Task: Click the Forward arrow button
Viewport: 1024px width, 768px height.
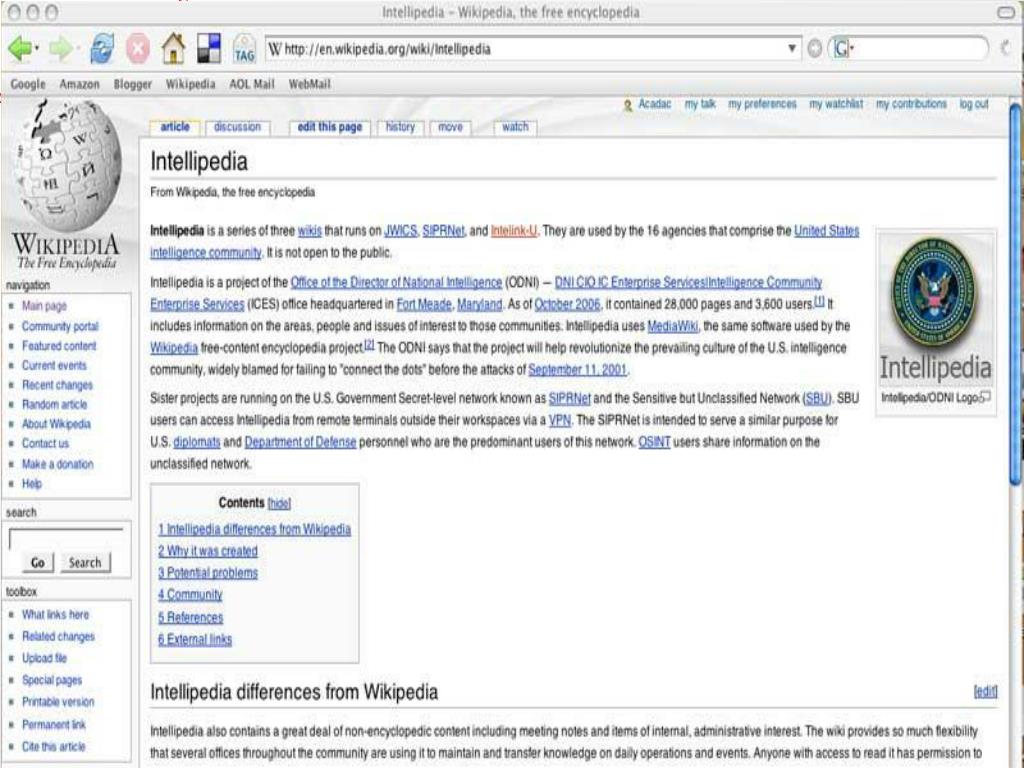Action: pos(61,48)
